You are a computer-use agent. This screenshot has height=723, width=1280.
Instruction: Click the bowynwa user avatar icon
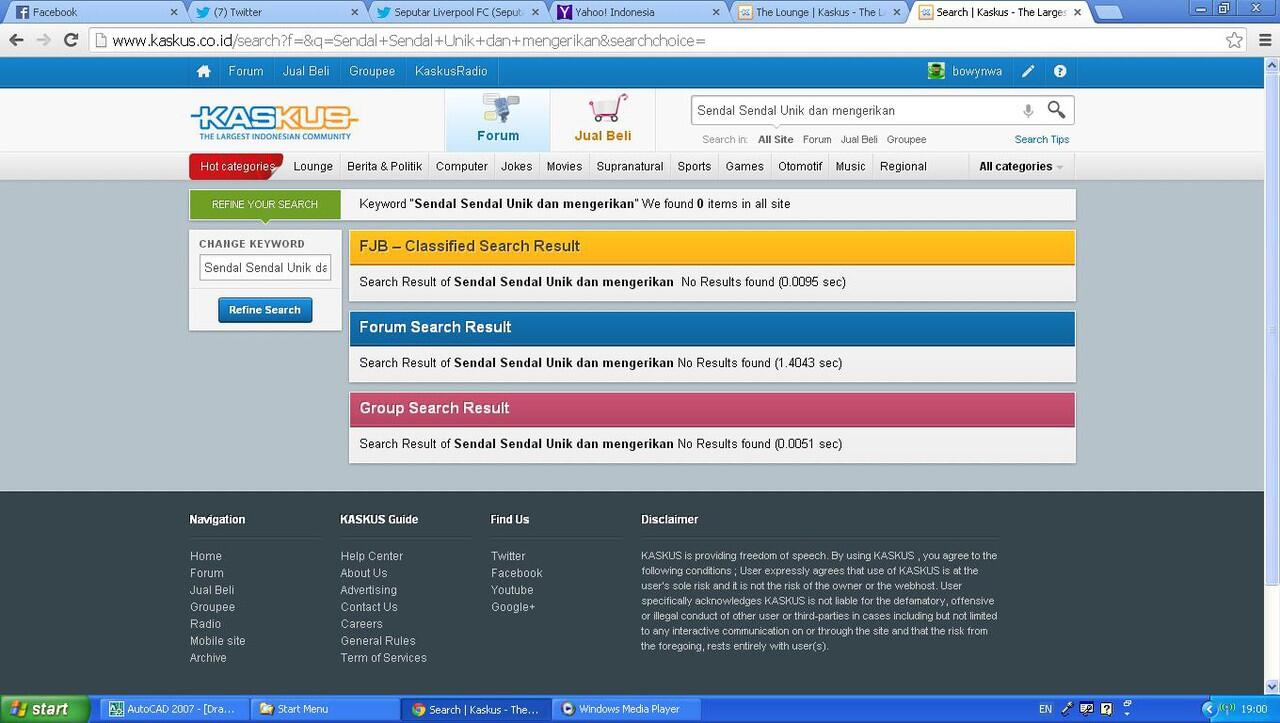(x=936, y=71)
